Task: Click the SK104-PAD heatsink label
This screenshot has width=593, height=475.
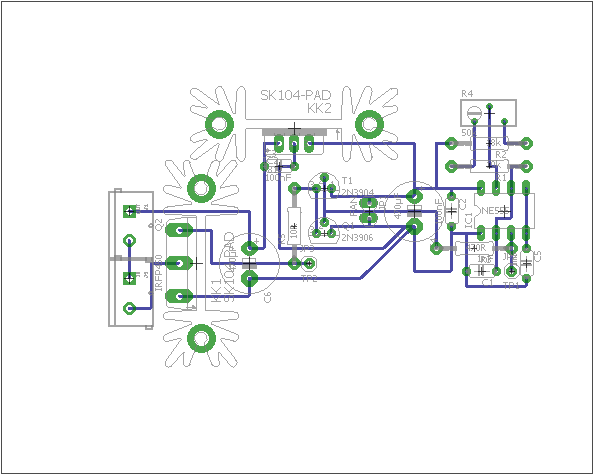Action: (x=296, y=95)
